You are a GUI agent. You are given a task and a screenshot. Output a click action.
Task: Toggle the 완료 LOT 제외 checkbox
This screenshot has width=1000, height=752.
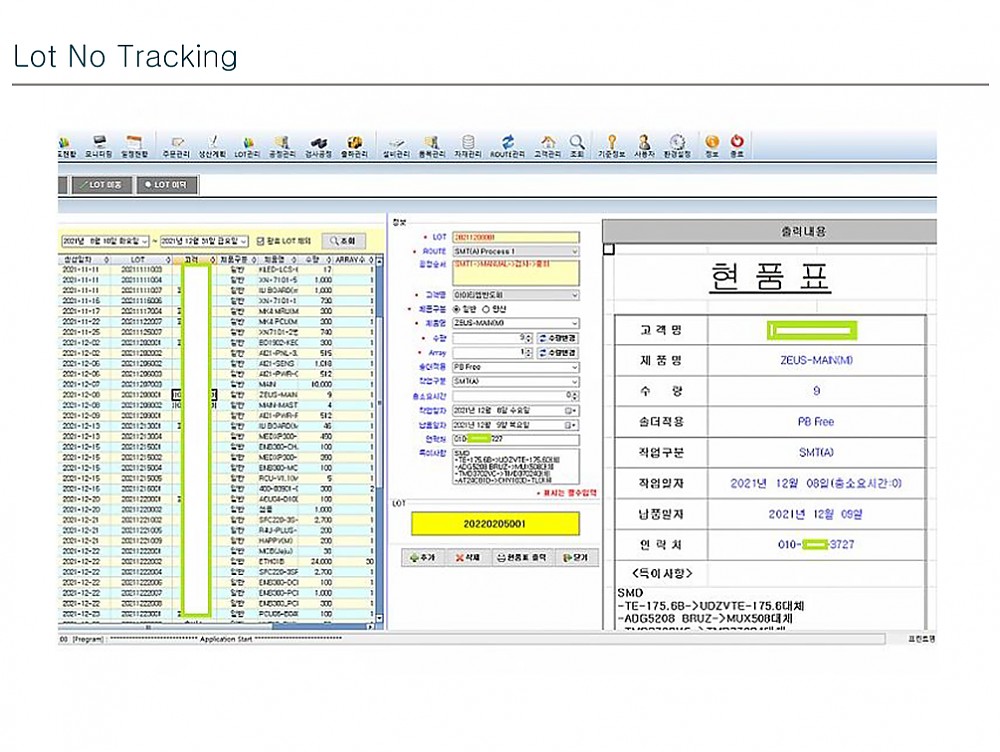[261, 241]
